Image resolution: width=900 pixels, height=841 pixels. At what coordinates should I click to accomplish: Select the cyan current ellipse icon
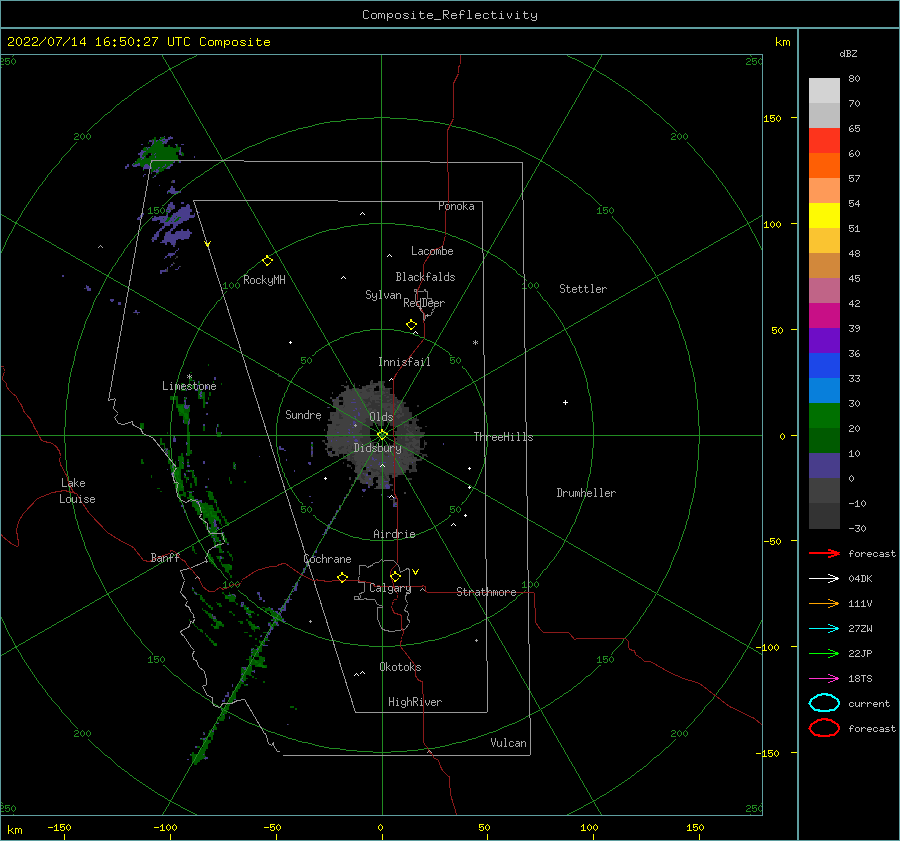[x=824, y=703]
